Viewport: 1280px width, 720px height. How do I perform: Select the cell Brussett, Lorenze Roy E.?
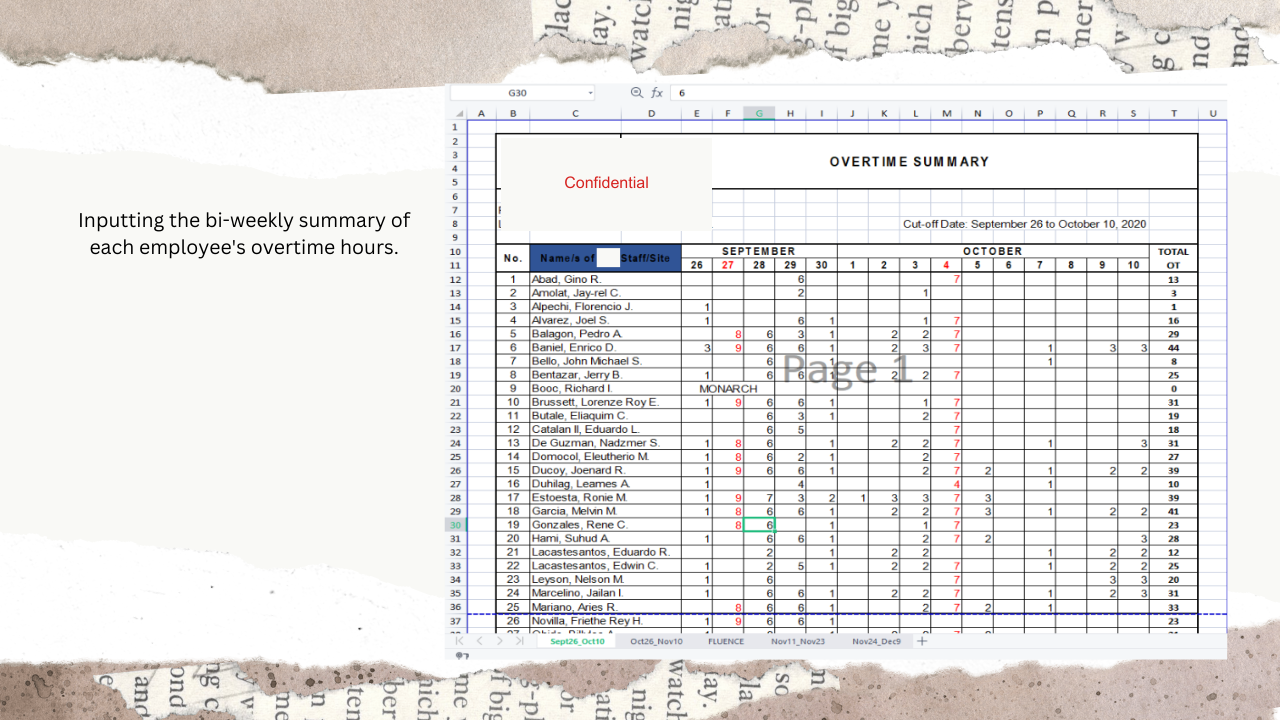[x=605, y=402]
